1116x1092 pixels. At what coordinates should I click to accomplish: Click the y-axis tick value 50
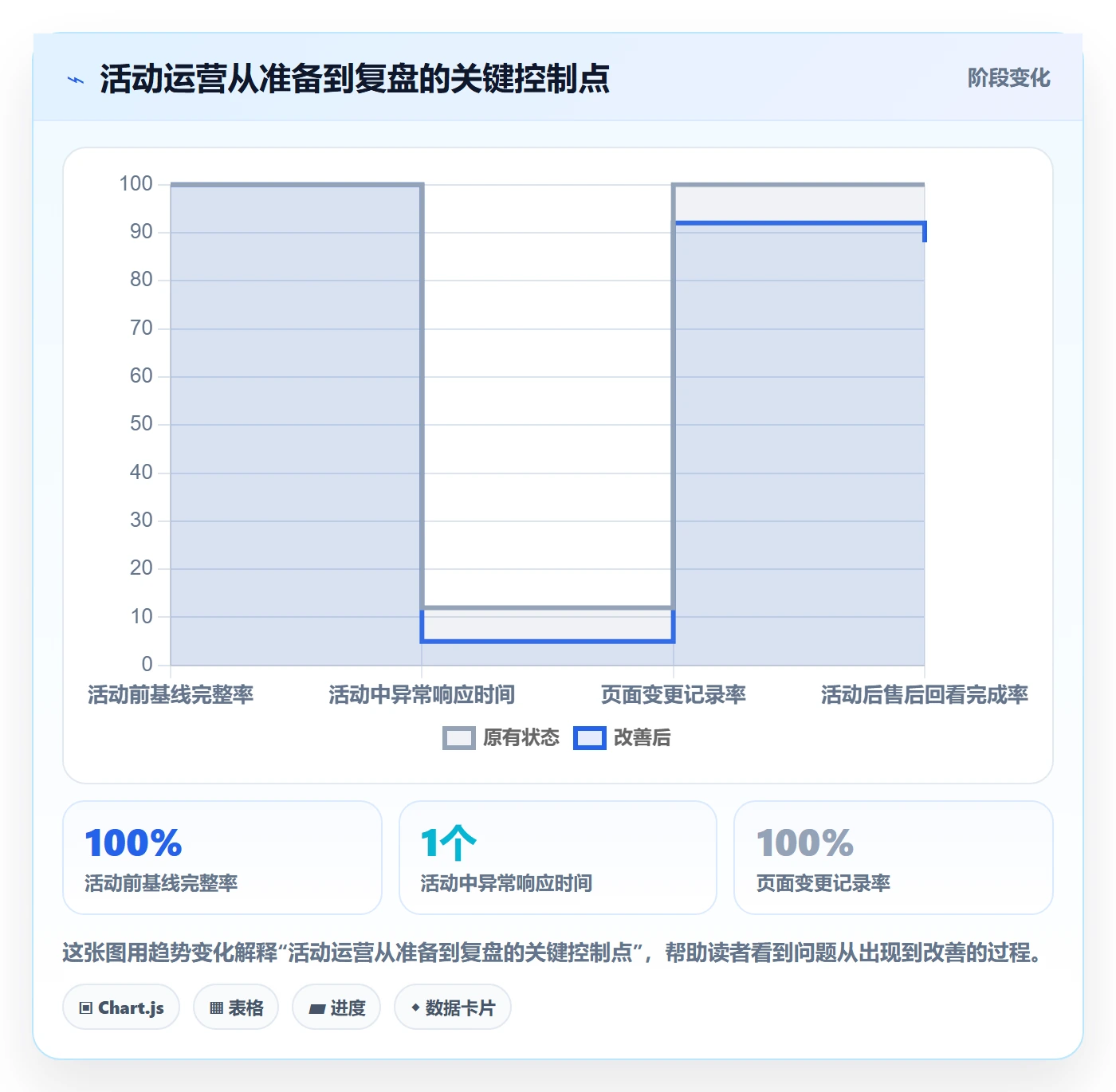coord(141,424)
